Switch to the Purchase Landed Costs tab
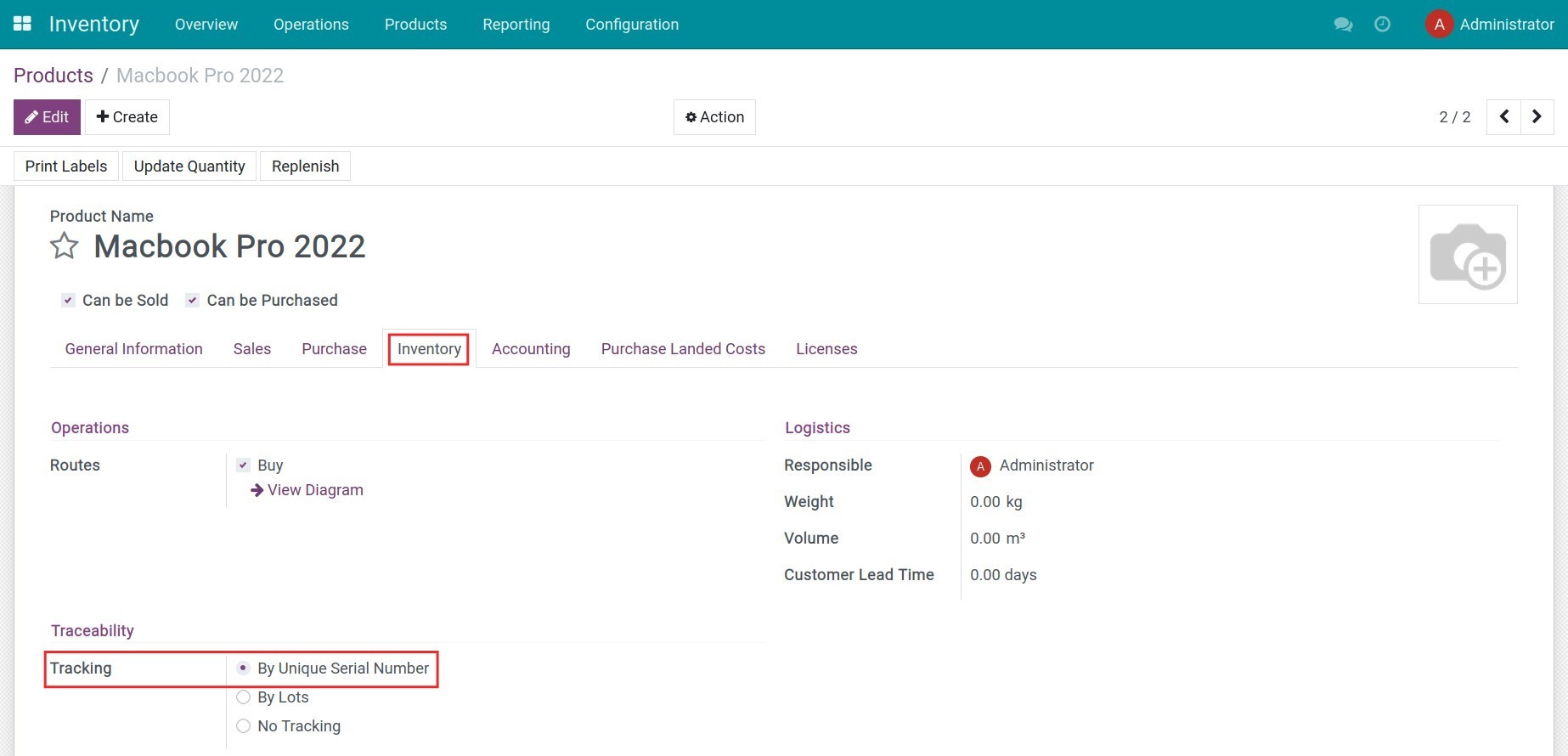1568x756 pixels. click(683, 349)
